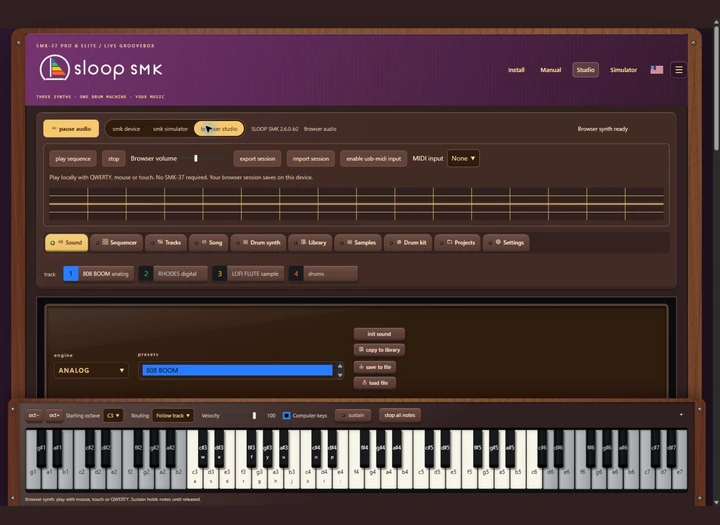Click the import session button
720x525 pixels.
pos(311,158)
